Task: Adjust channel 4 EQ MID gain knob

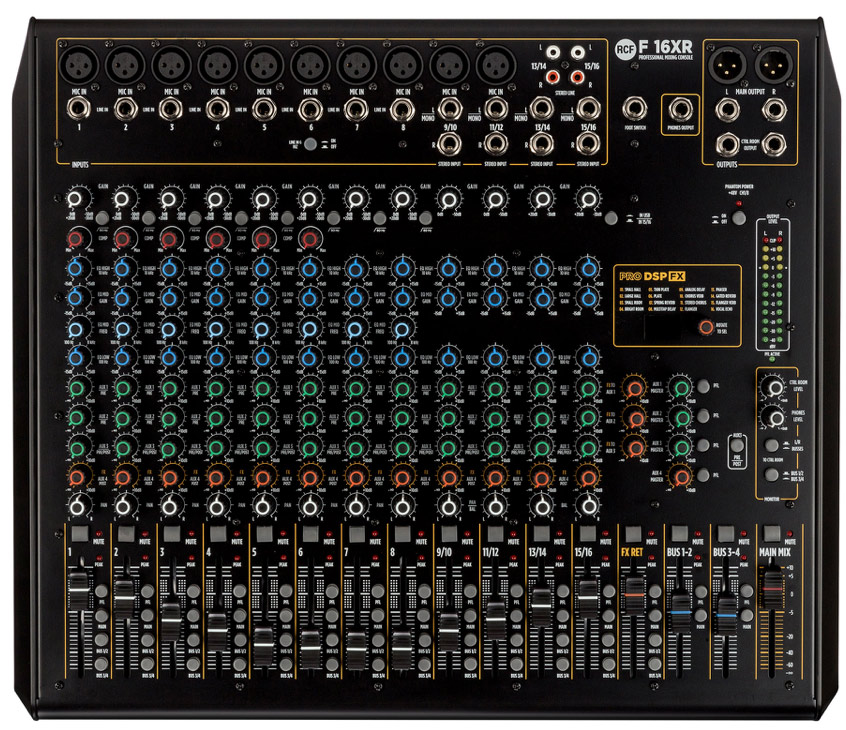Action: pyautogui.click(x=216, y=297)
